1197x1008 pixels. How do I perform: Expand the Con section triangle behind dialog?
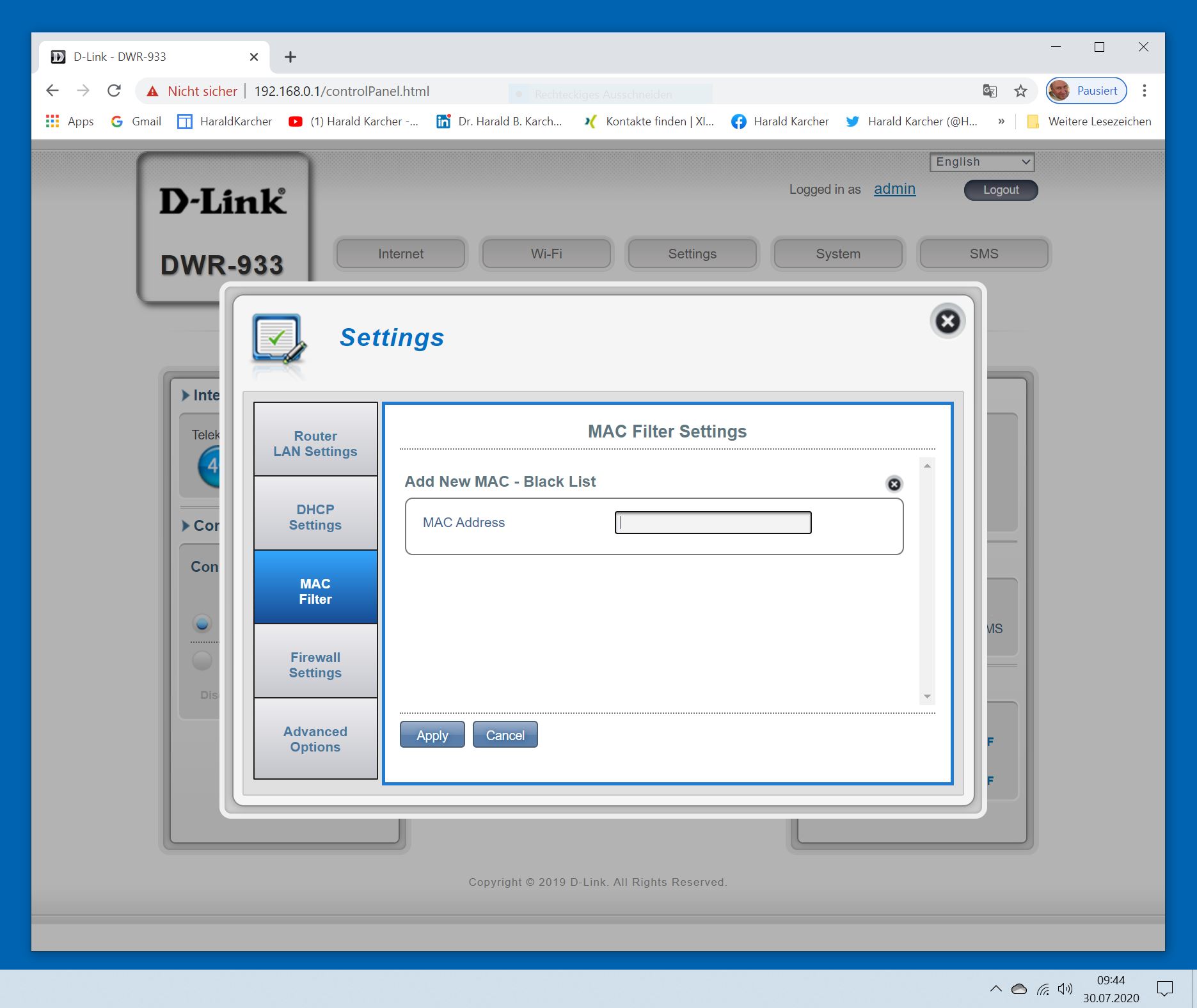tap(186, 526)
